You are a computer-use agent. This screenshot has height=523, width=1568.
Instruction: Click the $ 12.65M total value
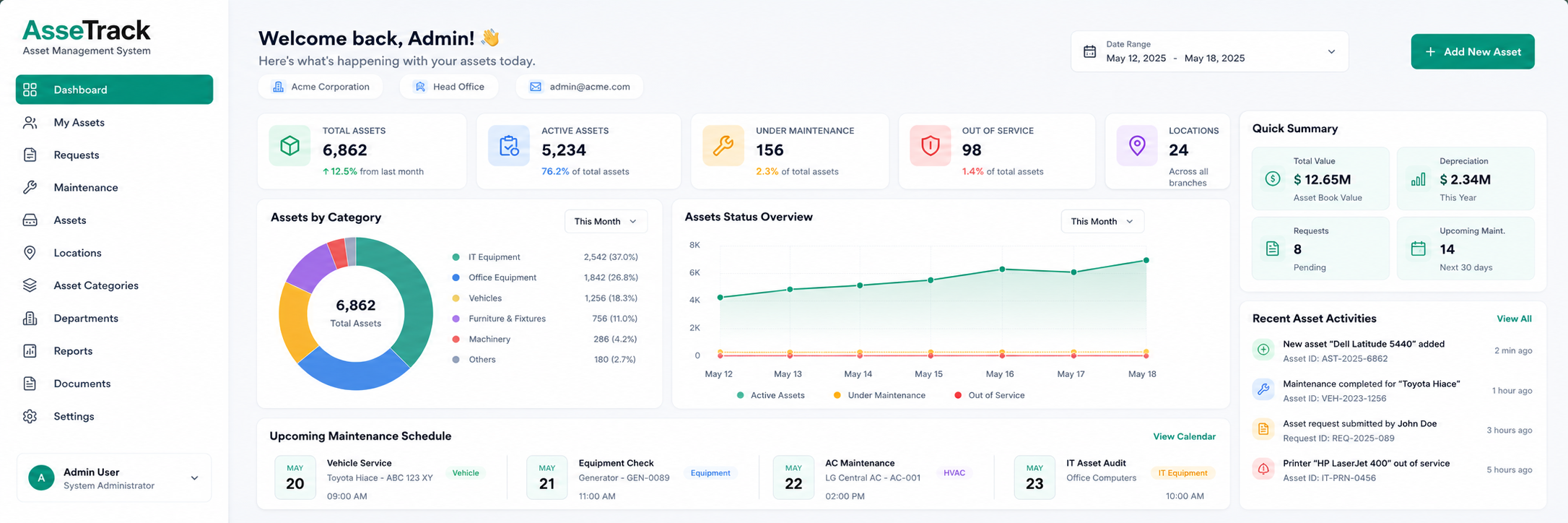tap(1322, 179)
